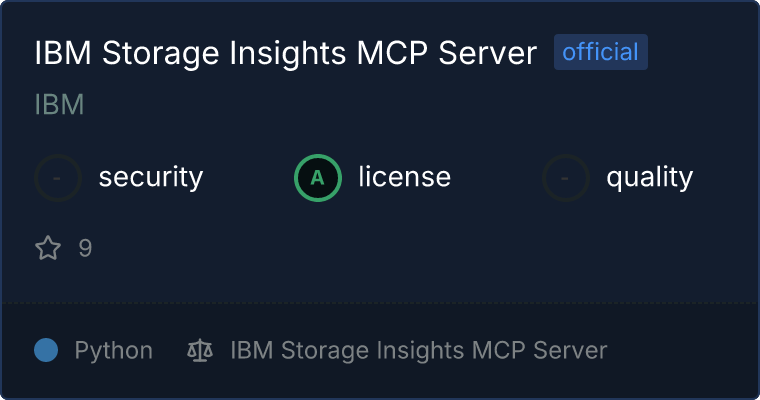760x400 pixels.
Task: Select the security score label
Action: pyautogui.click(x=150, y=178)
